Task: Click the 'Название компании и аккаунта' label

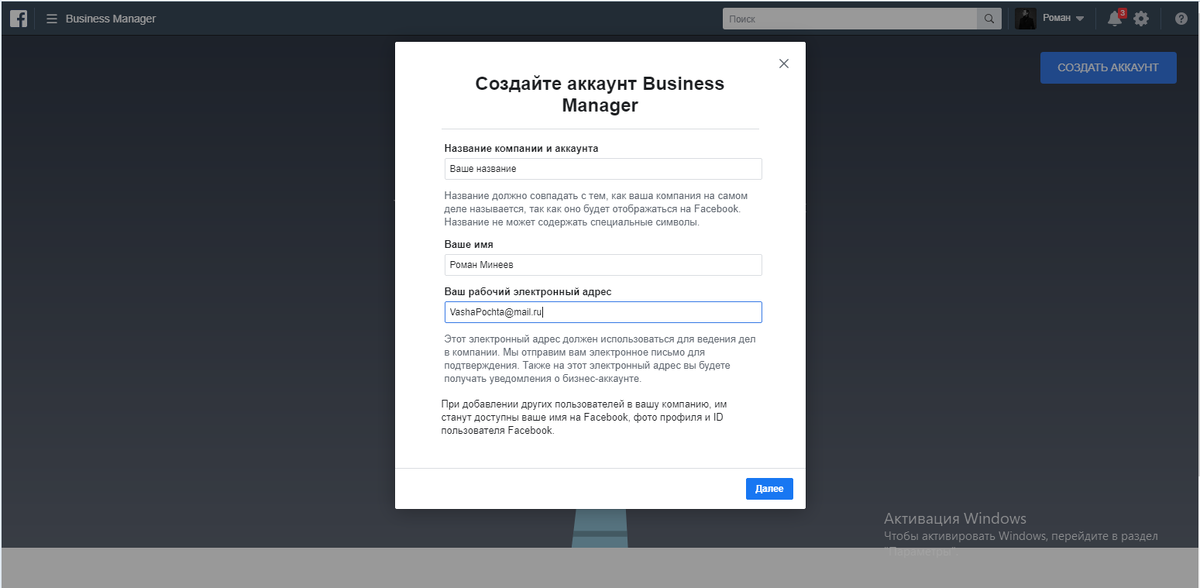Action: pyautogui.click(x=521, y=148)
